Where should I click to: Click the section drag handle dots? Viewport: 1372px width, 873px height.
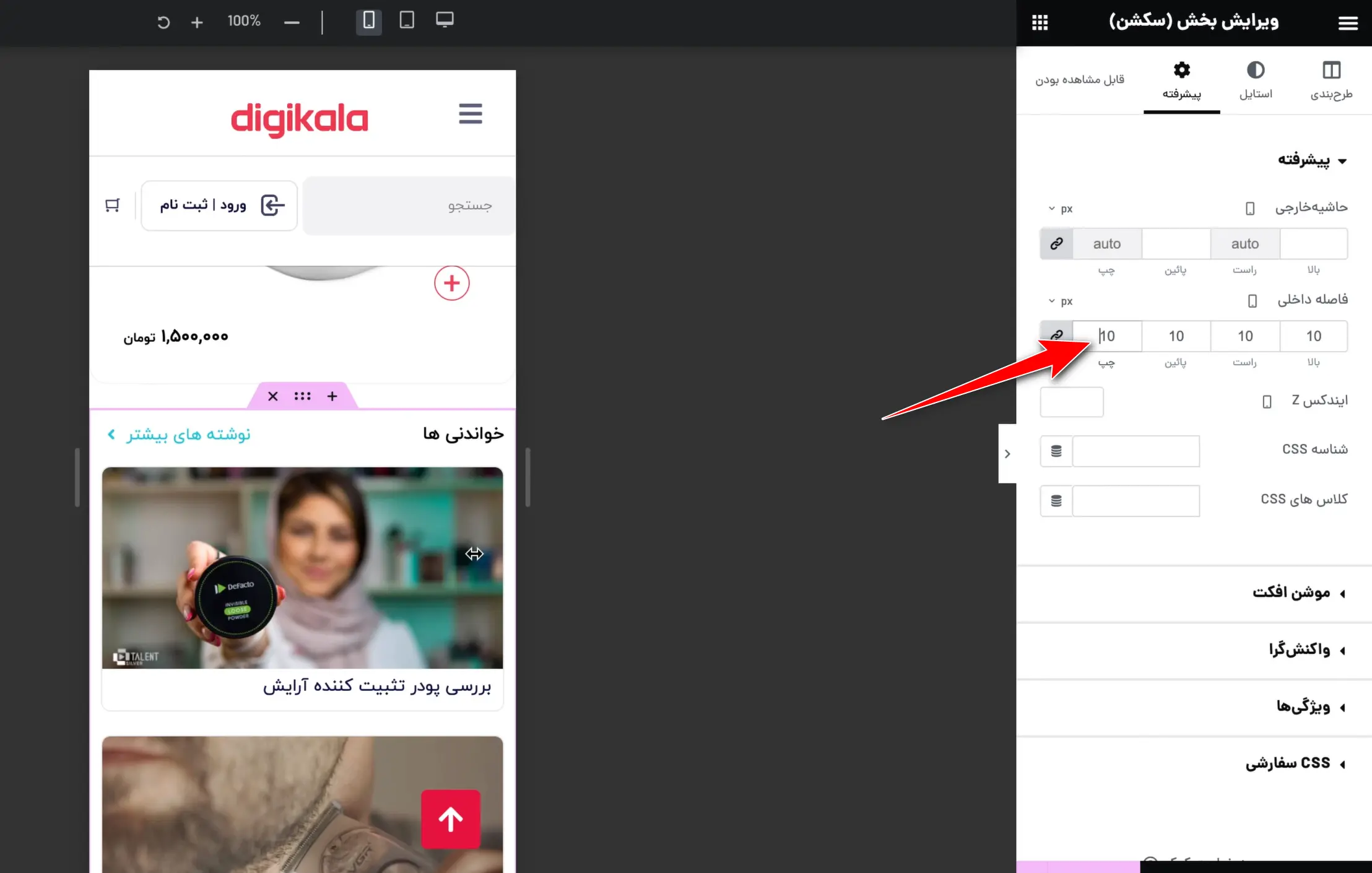[302, 396]
